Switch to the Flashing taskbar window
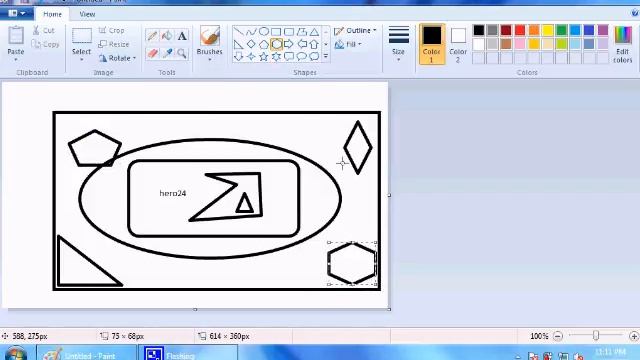The width and height of the screenshot is (640, 360). (x=188, y=353)
